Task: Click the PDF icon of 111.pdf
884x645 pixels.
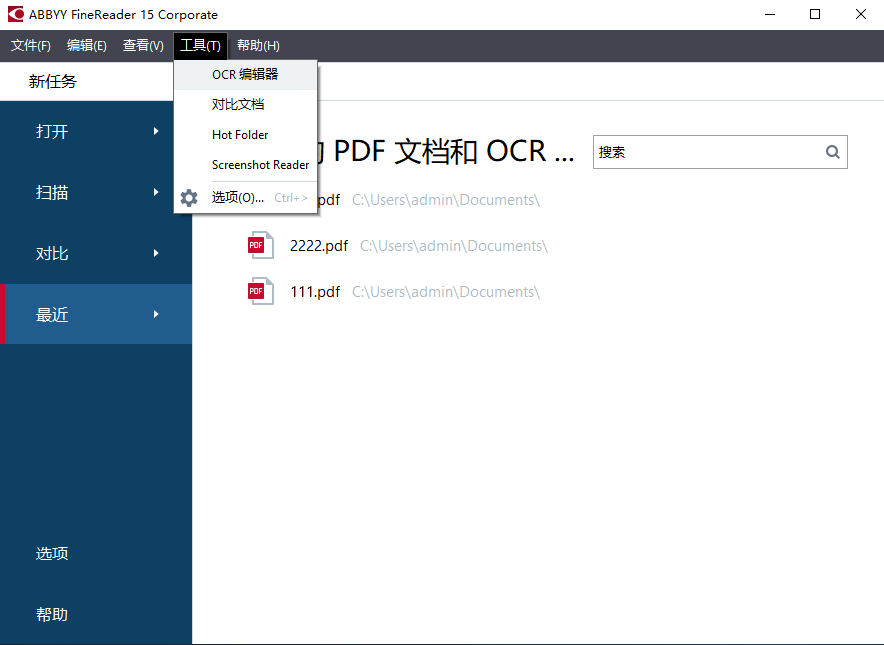Action: [x=260, y=290]
